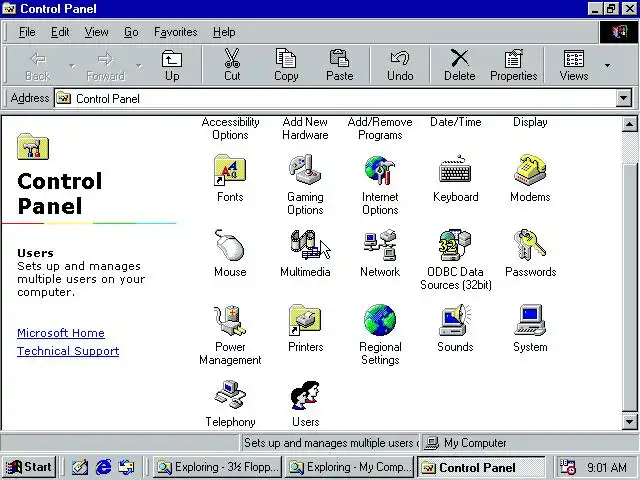Follow the Microsoft Home link
This screenshot has height=480, width=640.
coord(61,333)
